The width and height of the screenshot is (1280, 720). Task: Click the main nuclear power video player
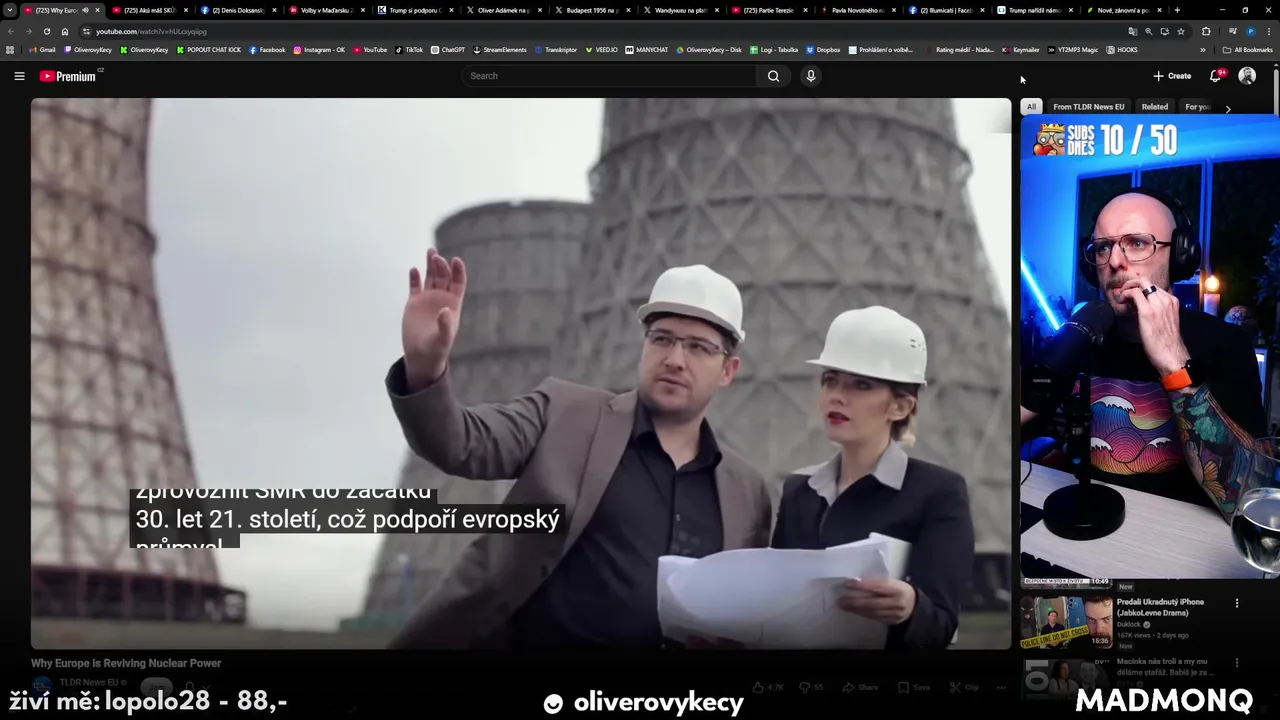tap(521, 374)
